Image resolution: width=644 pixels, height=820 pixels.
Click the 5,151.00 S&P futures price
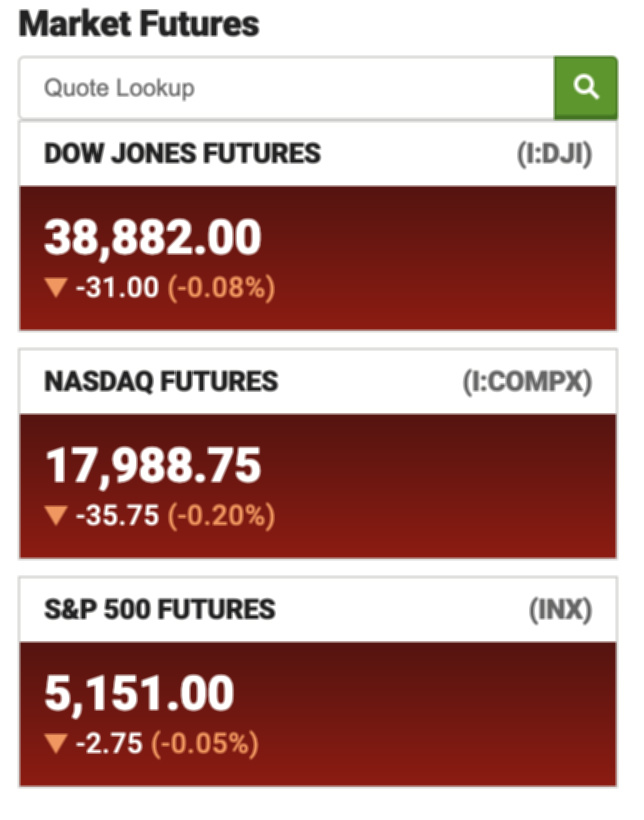pos(139,694)
